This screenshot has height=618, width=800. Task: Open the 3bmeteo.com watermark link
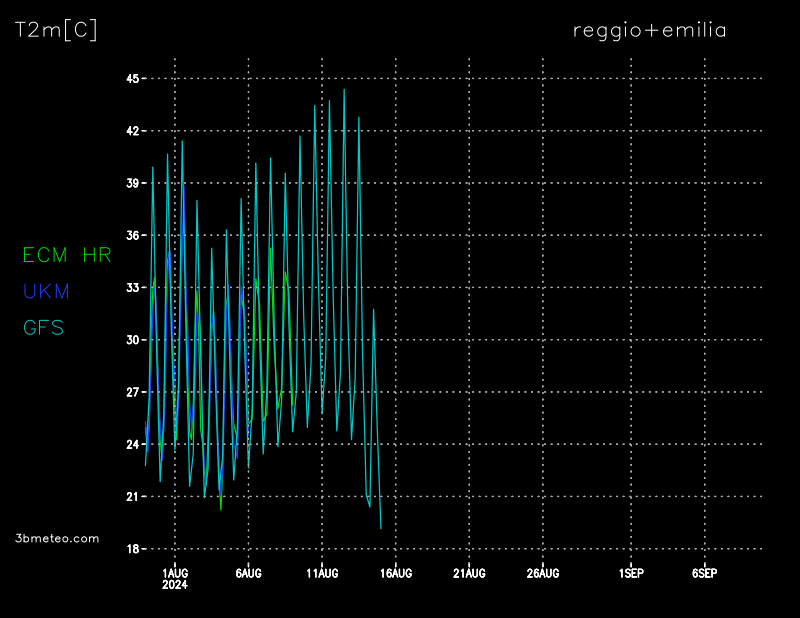(x=57, y=538)
